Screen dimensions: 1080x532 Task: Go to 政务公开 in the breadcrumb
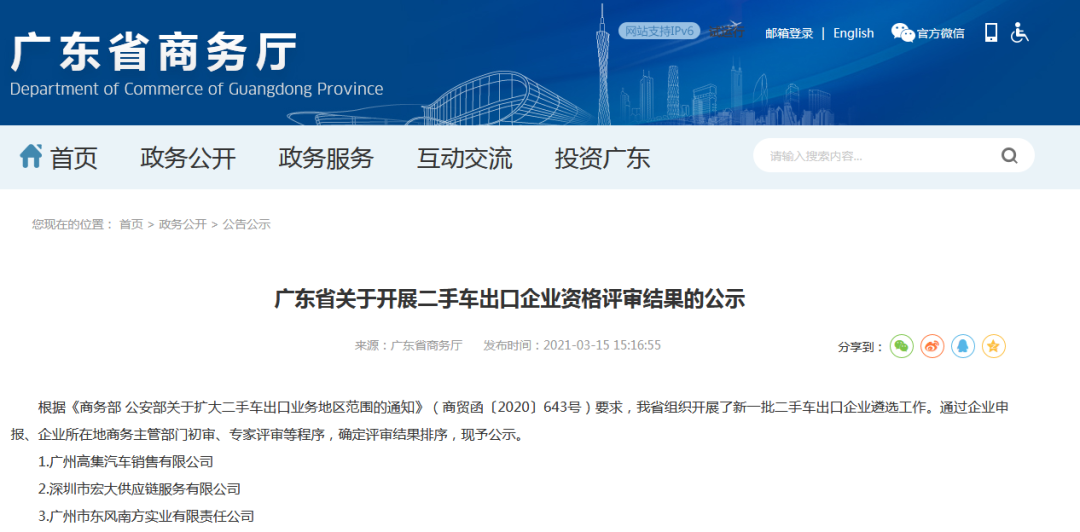point(183,224)
